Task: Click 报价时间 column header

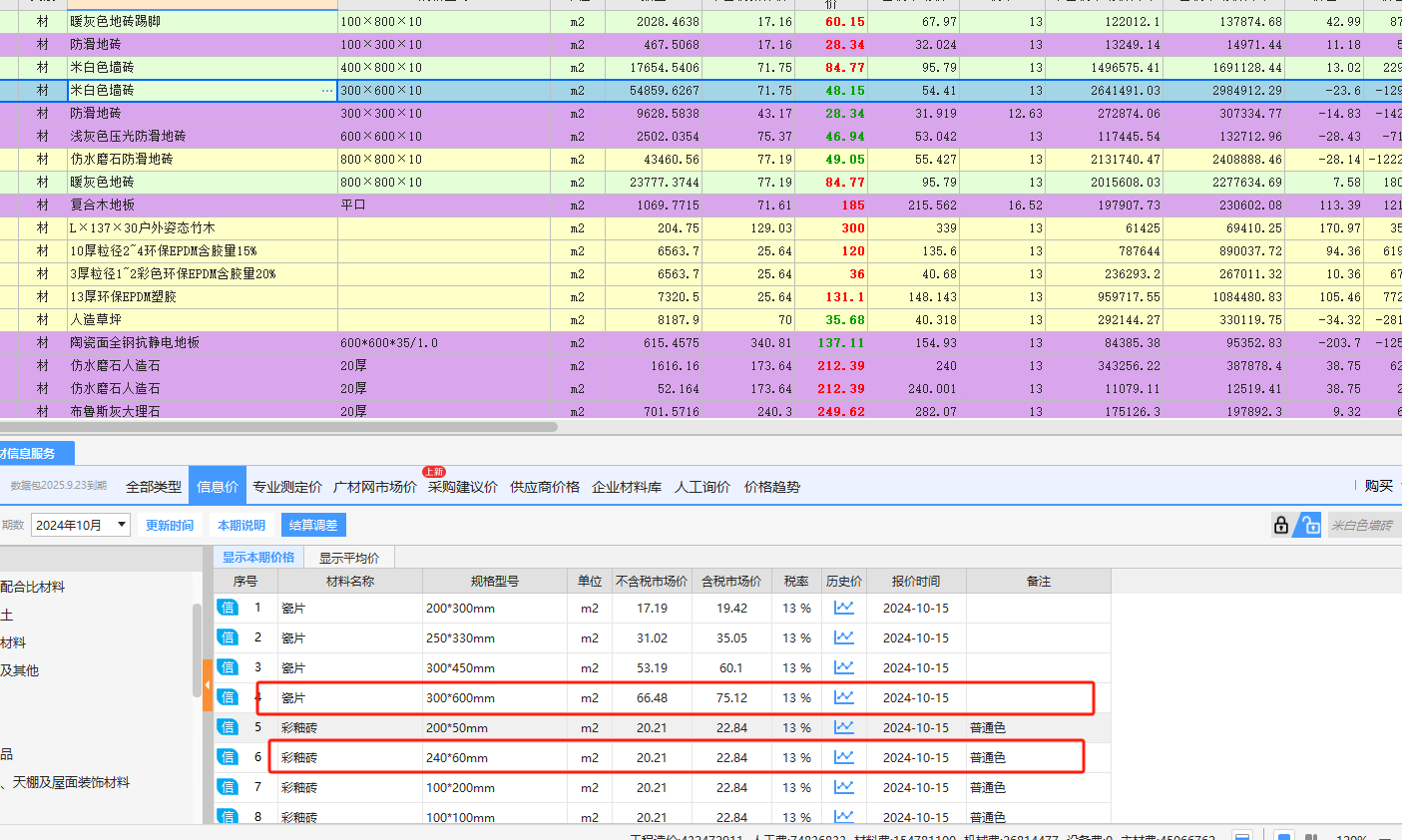Action: pos(916,581)
